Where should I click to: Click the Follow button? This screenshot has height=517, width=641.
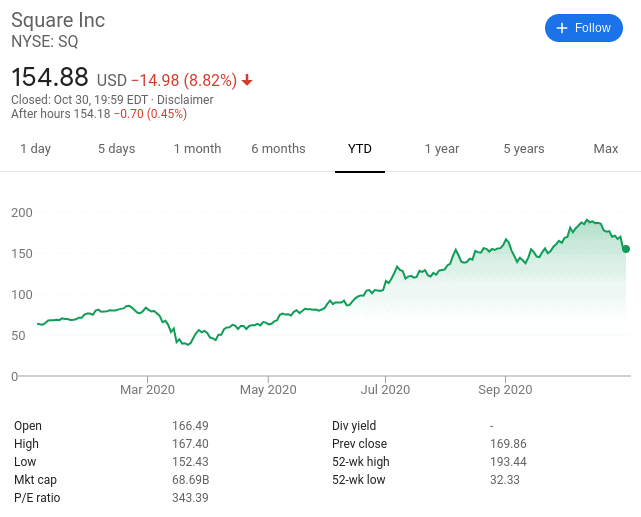point(583,28)
